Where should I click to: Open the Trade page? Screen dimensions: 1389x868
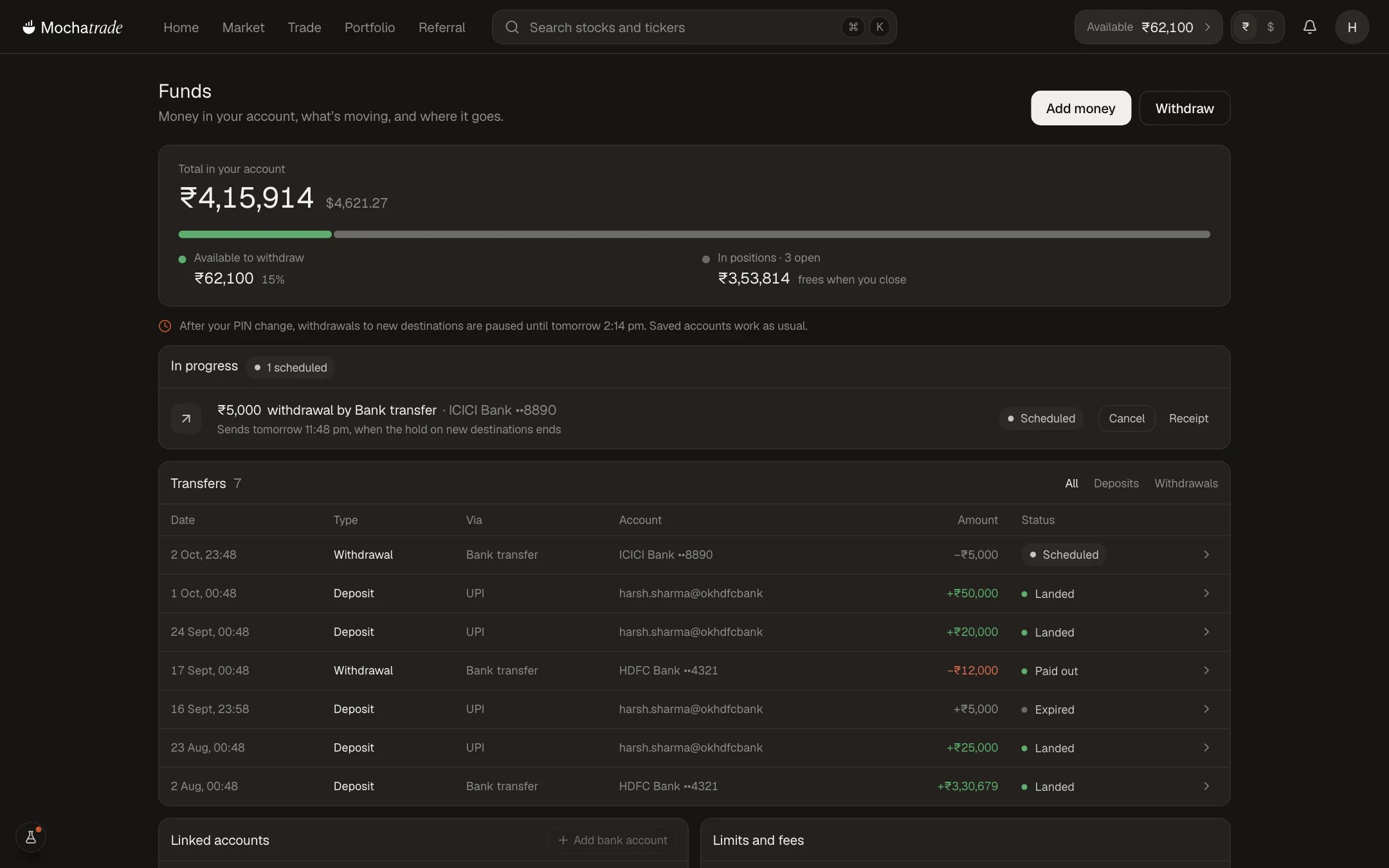[304, 28]
